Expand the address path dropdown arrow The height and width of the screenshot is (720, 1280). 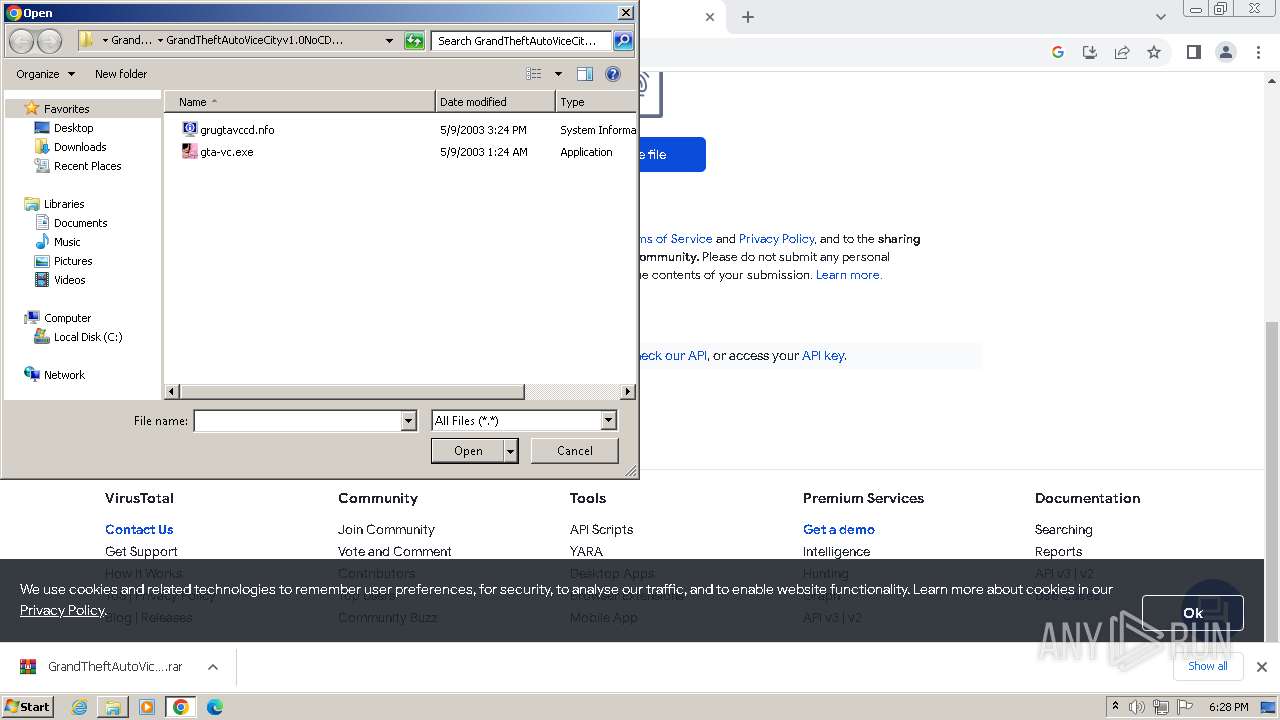(x=389, y=41)
